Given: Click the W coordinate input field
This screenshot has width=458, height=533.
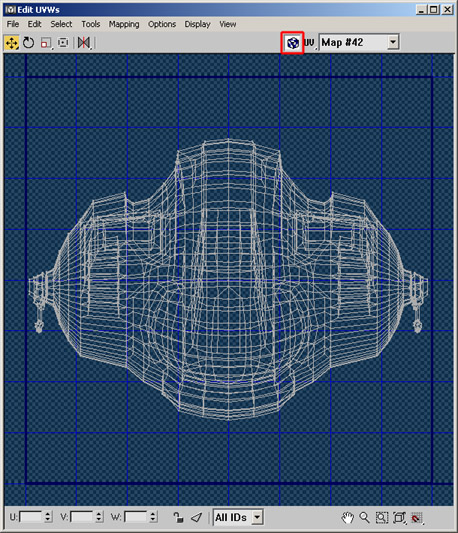Looking at the screenshot, I should click(x=135, y=517).
